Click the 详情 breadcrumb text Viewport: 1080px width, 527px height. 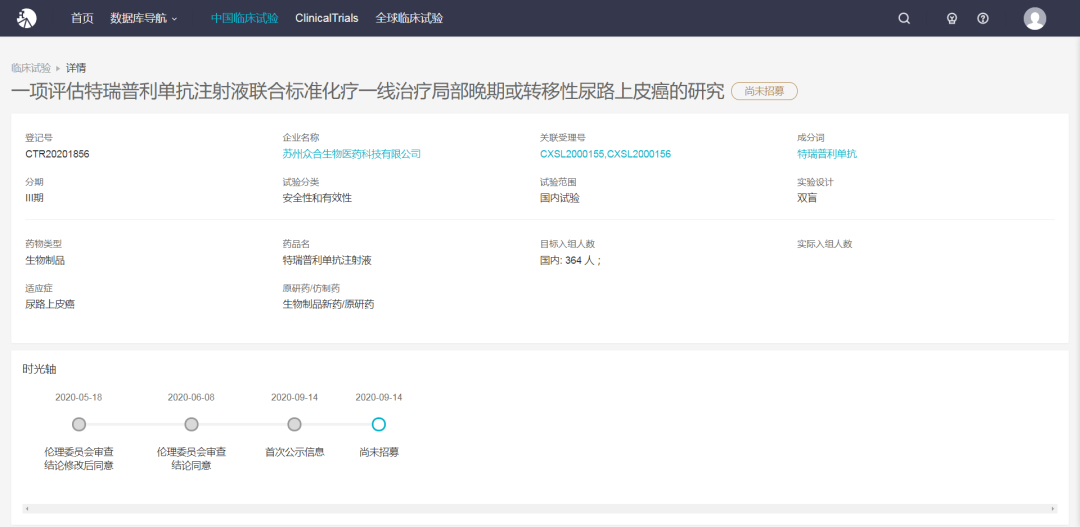[76, 68]
